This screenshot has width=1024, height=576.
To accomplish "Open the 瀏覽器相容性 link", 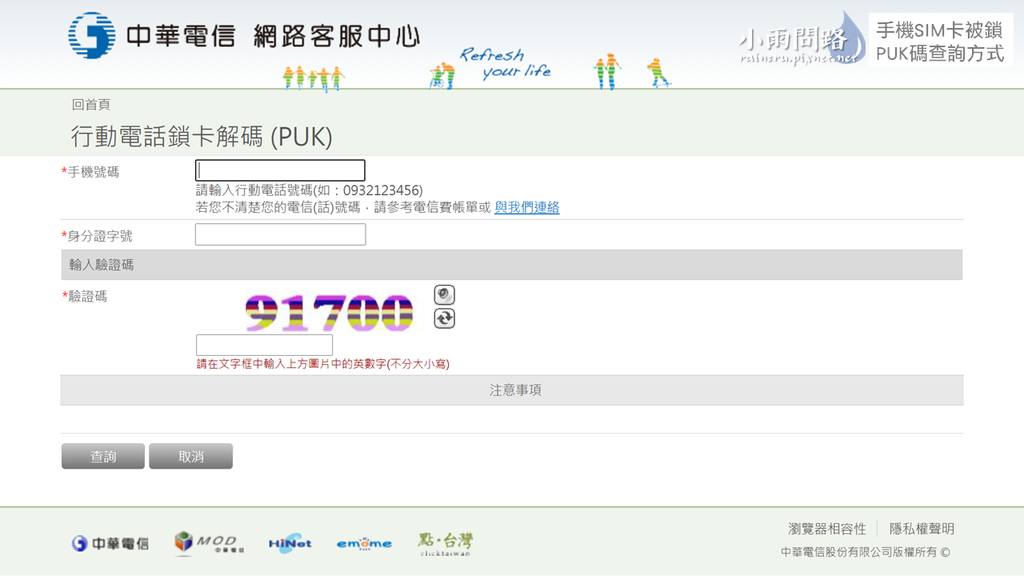I will (827, 529).
